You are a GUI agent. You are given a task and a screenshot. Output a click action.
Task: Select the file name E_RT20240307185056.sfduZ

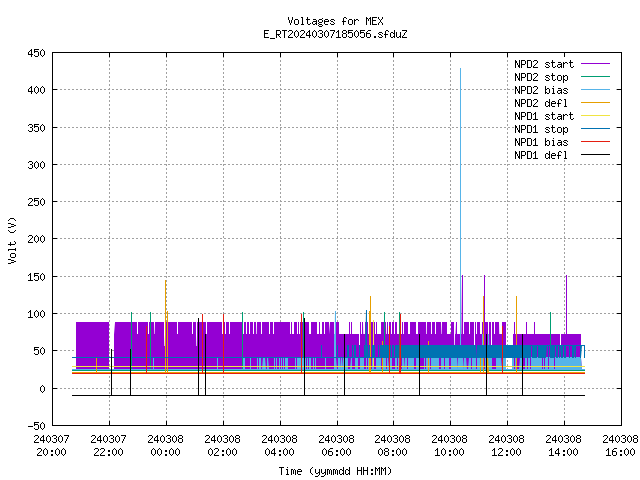point(335,34)
